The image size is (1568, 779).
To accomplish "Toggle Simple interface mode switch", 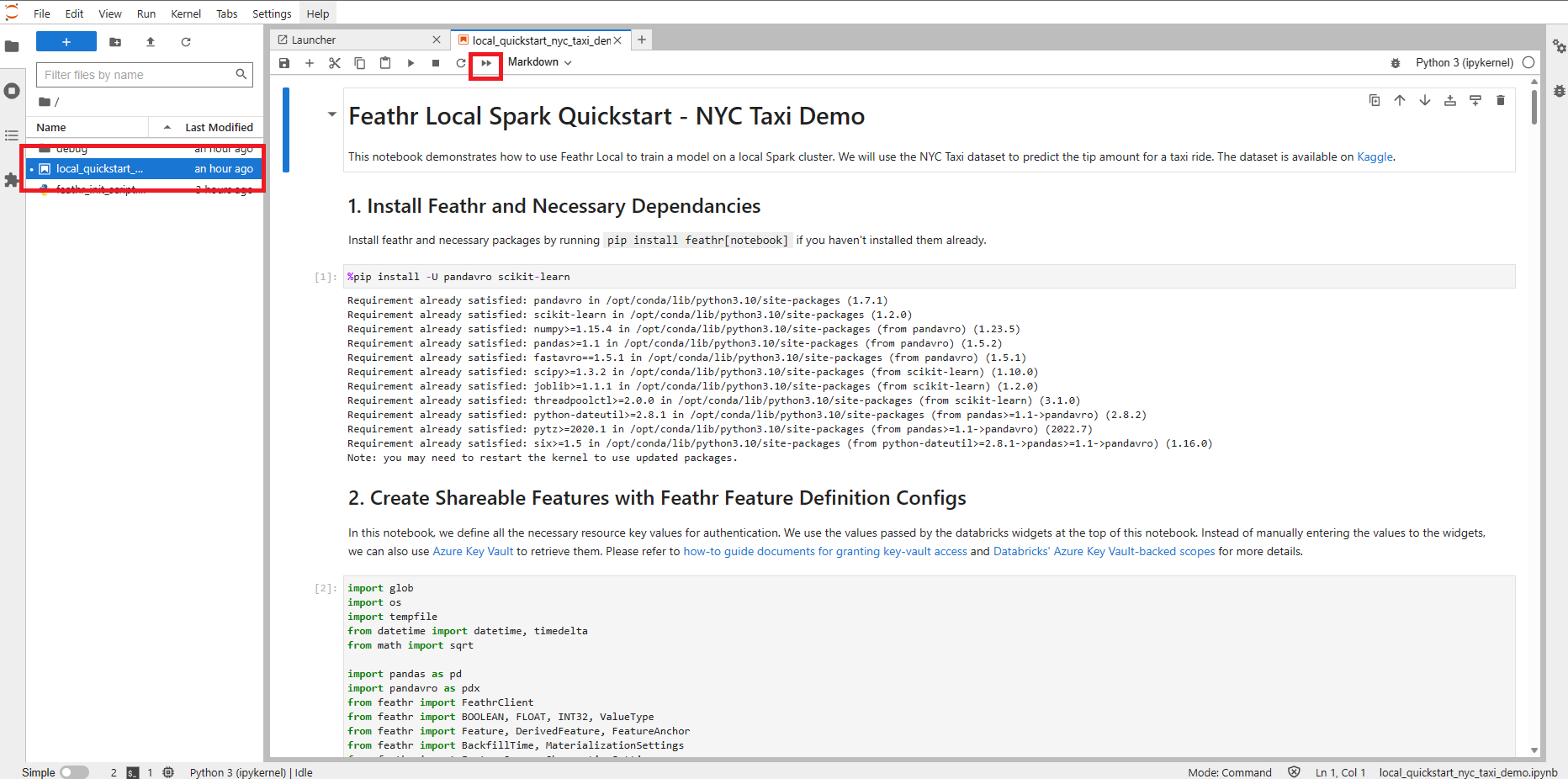I will (x=74, y=772).
